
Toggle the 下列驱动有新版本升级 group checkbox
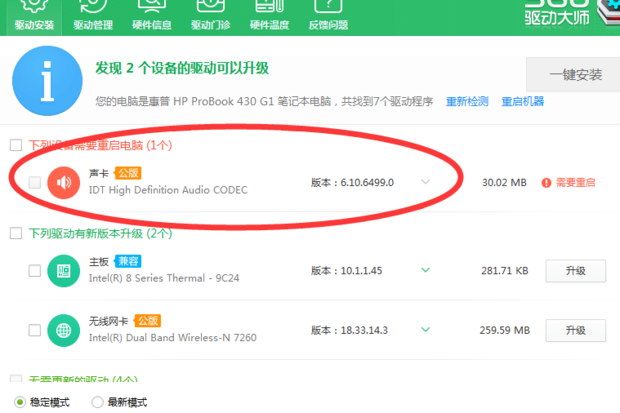pos(16,233)
